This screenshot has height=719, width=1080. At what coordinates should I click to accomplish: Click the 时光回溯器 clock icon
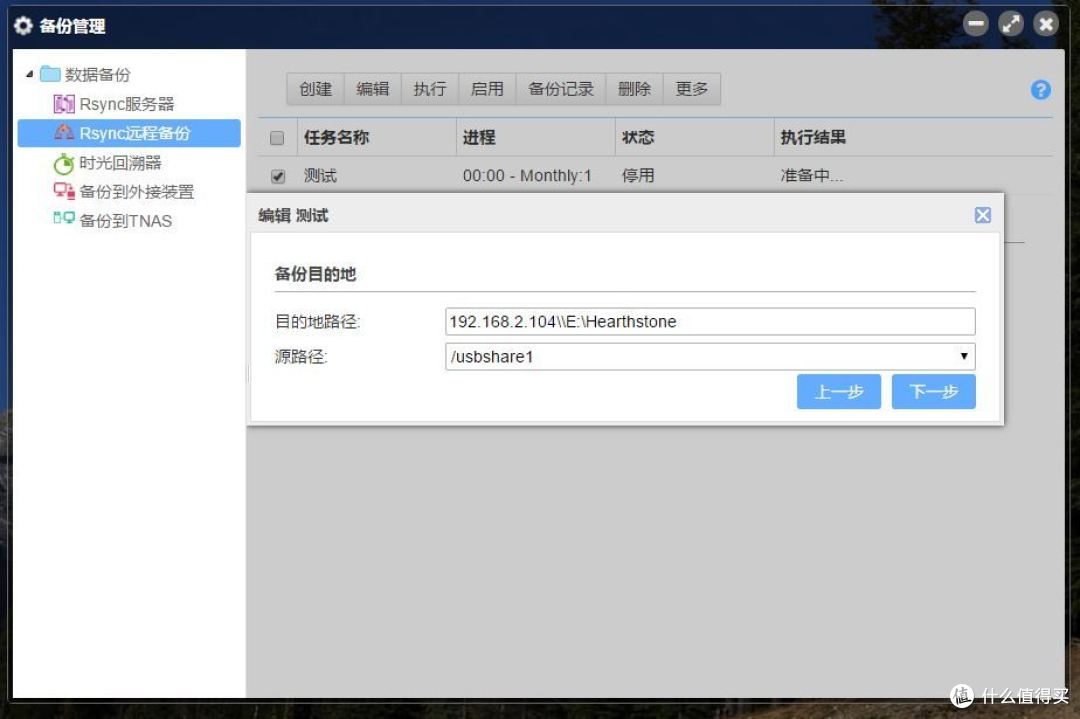click(x=64, y=163)
